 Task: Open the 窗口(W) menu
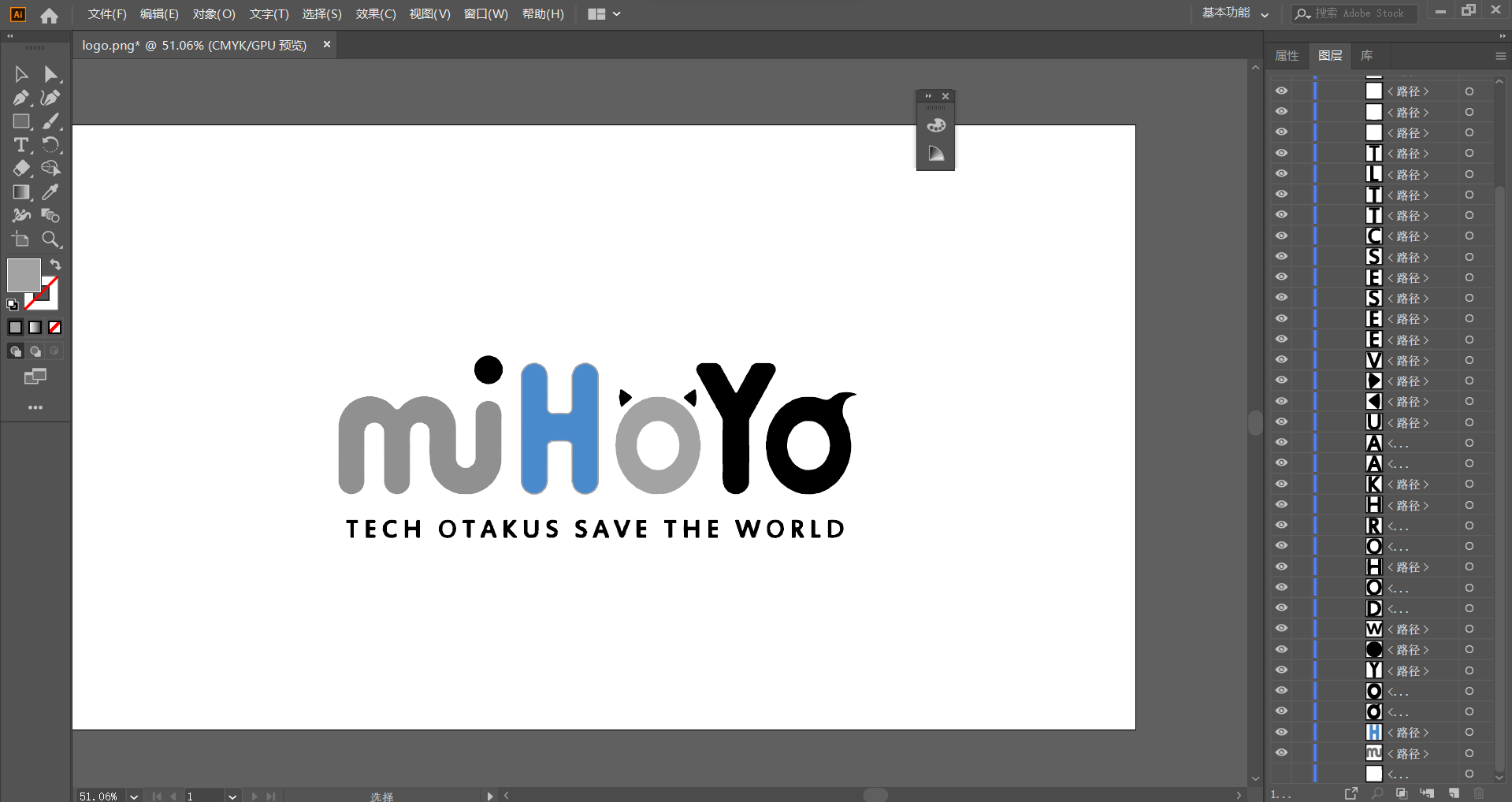485,14
